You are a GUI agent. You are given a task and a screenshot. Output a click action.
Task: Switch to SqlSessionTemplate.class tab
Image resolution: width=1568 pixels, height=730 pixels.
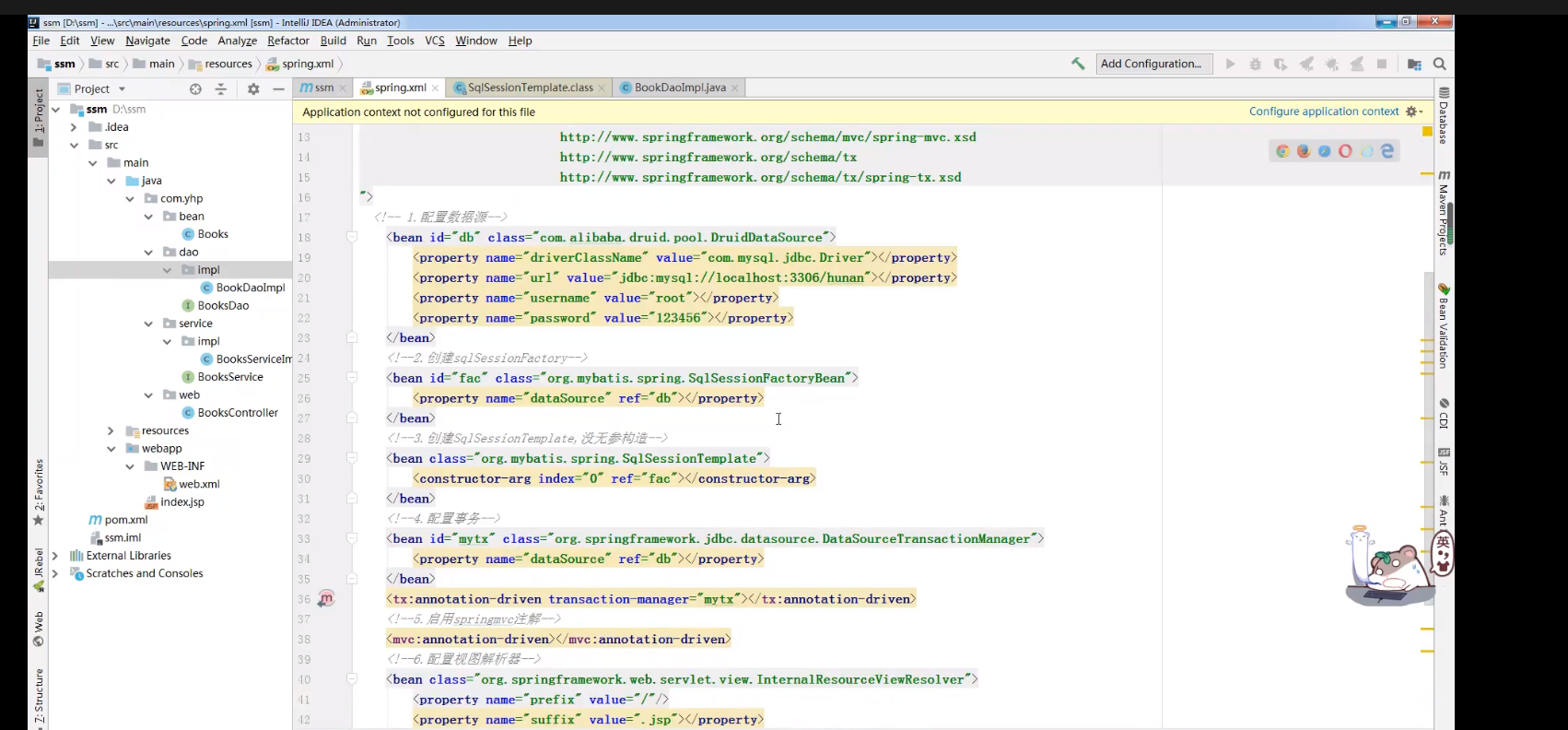pyautogui.click(x=530, y=88)
